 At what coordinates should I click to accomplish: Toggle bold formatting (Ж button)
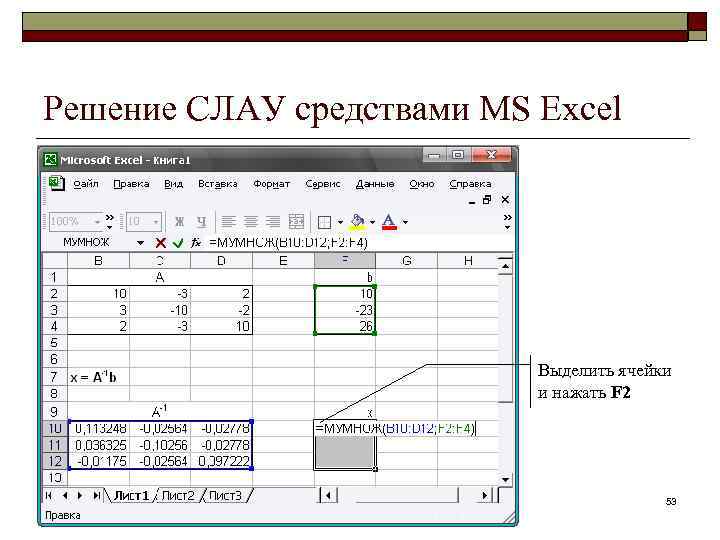click(180, 222)
